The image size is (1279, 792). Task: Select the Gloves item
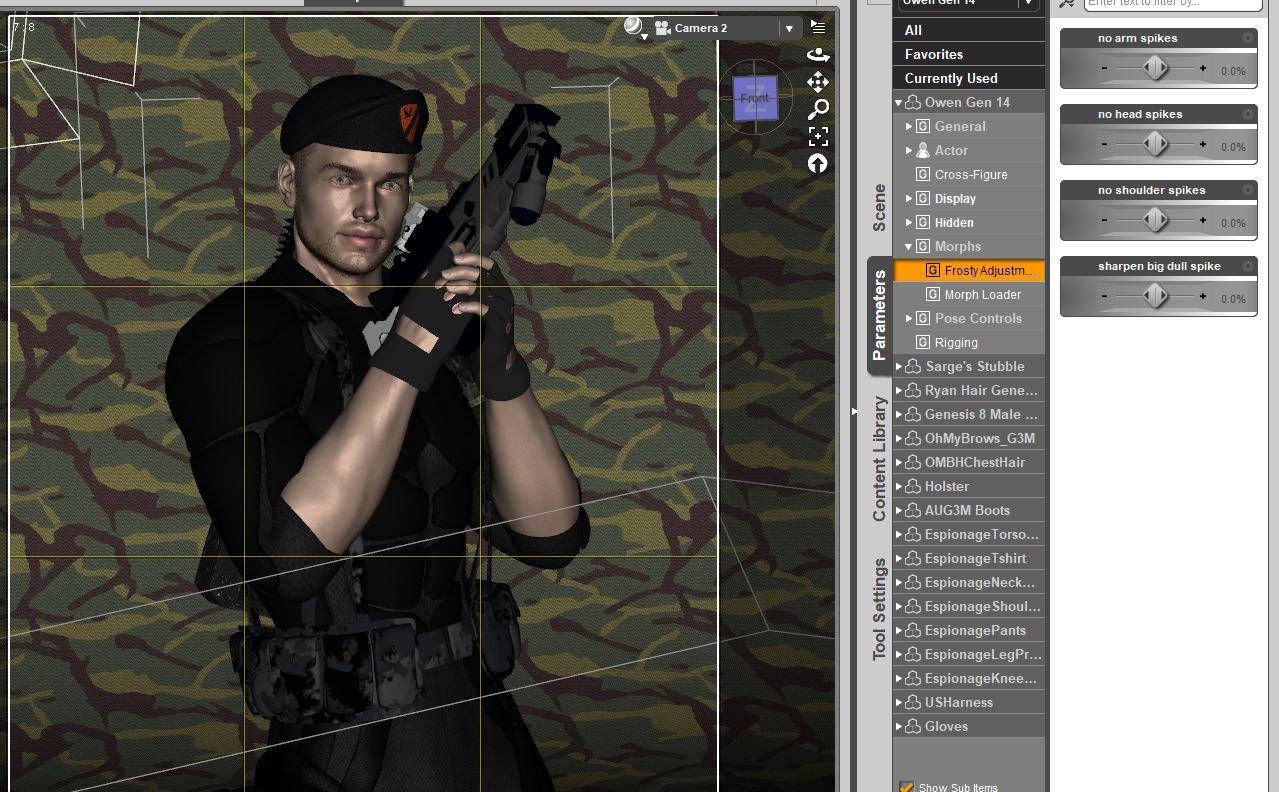969,726
